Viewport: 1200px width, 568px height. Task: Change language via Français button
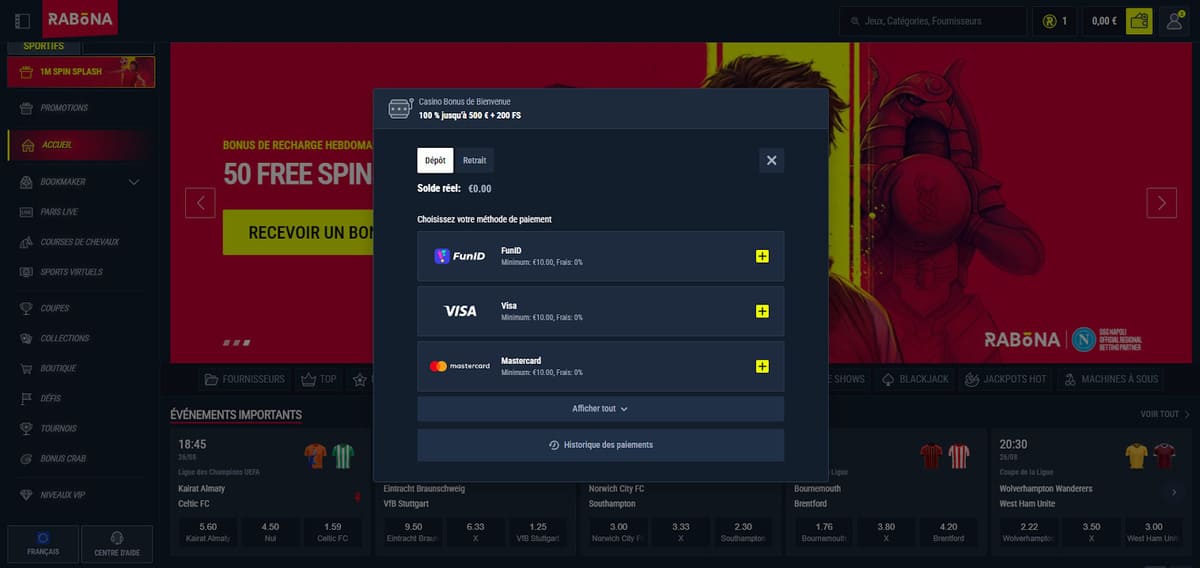point(42,544)
